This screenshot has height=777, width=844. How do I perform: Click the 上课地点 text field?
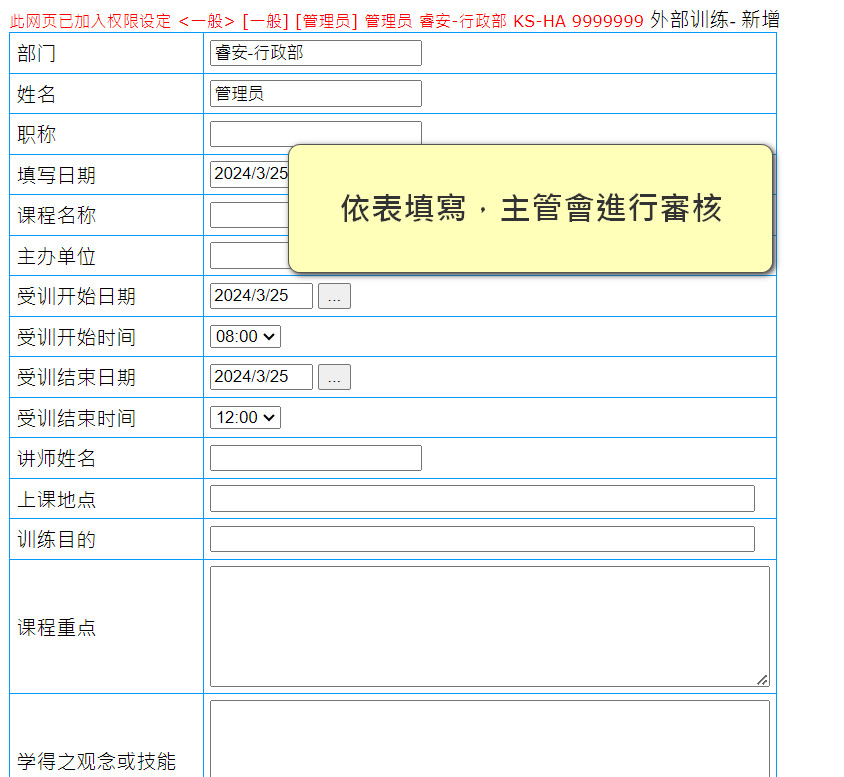click(482, 499)
